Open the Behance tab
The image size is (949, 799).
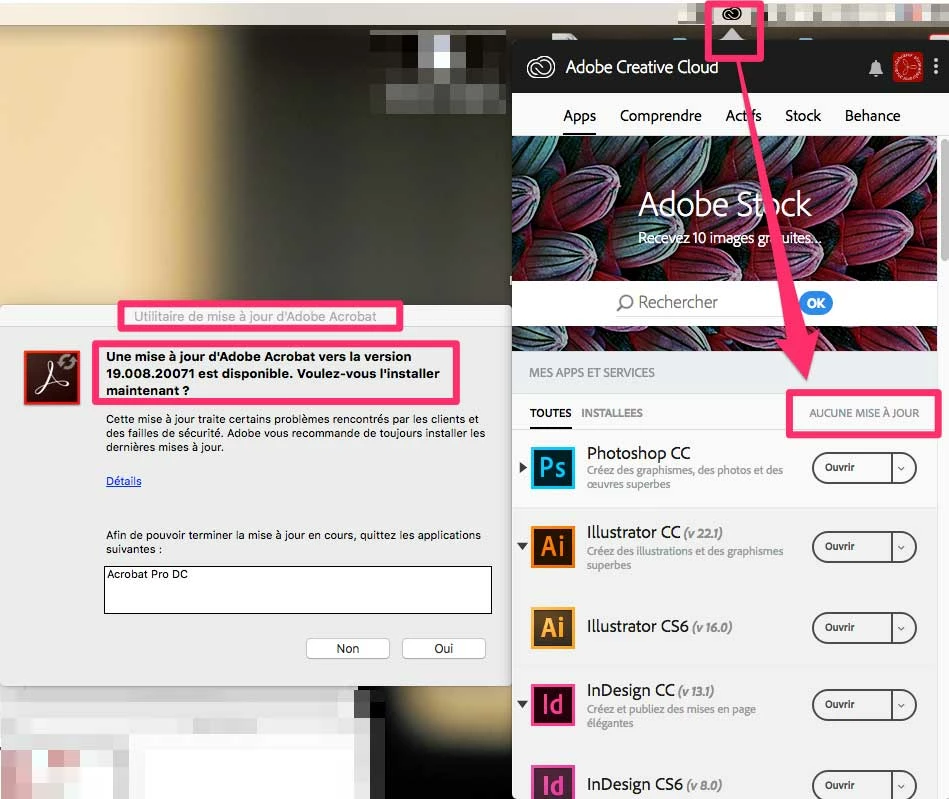(872, 116)
